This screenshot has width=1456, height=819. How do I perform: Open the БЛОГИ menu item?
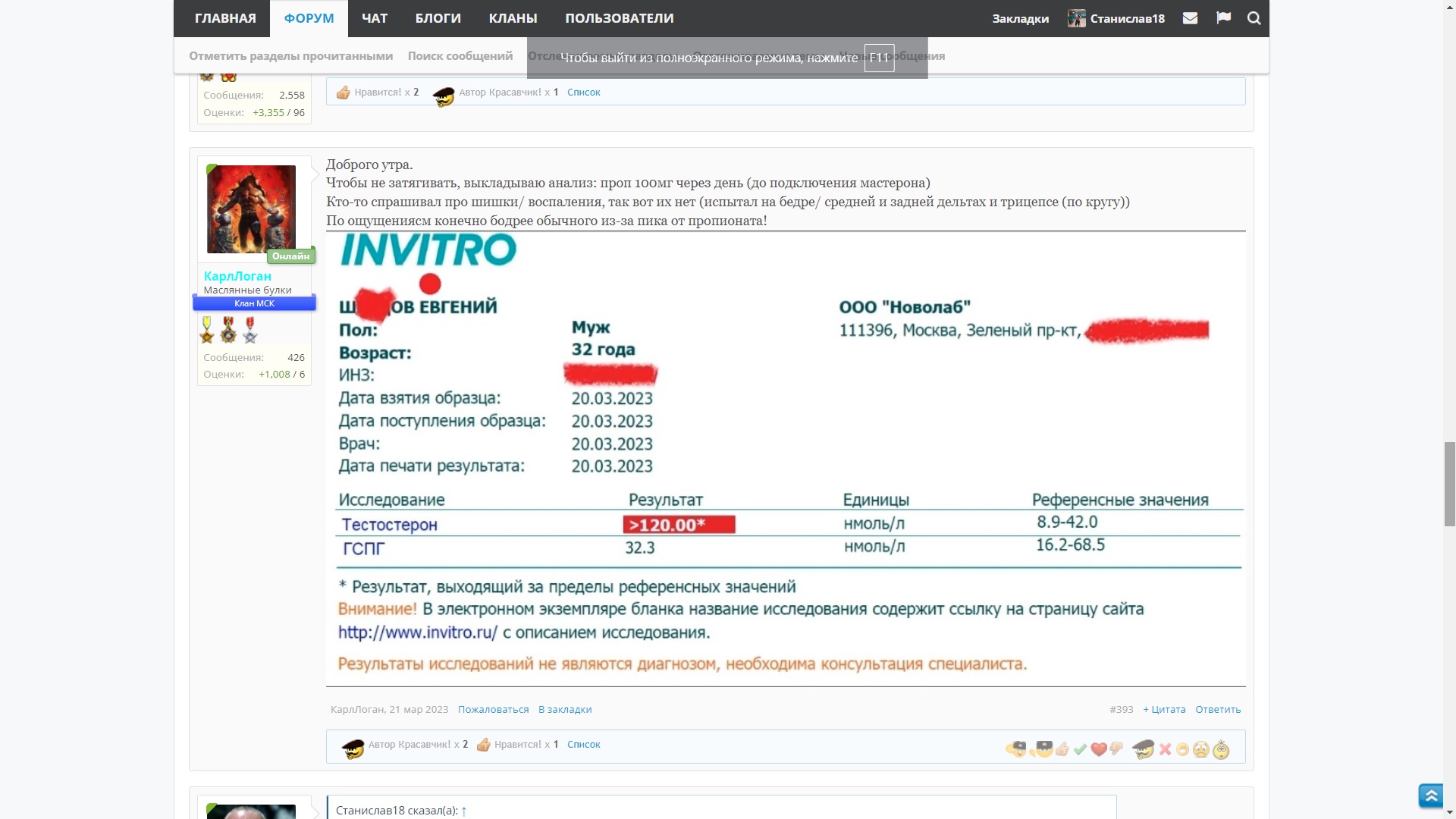coord(438,18)
